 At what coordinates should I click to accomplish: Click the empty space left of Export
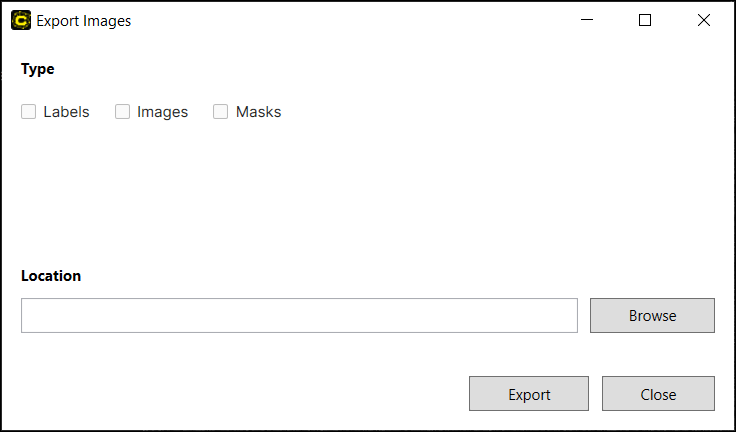(x=240, y=394)
